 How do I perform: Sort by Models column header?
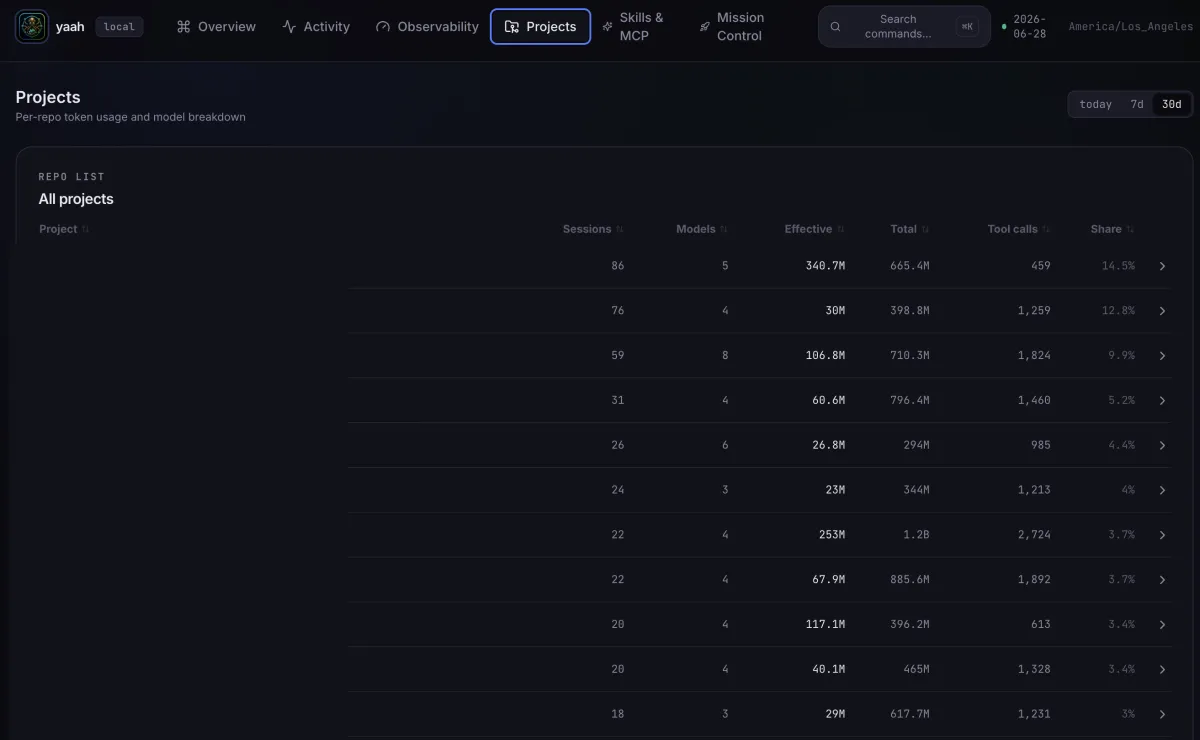pyautogui.click(x=702, y=229)
